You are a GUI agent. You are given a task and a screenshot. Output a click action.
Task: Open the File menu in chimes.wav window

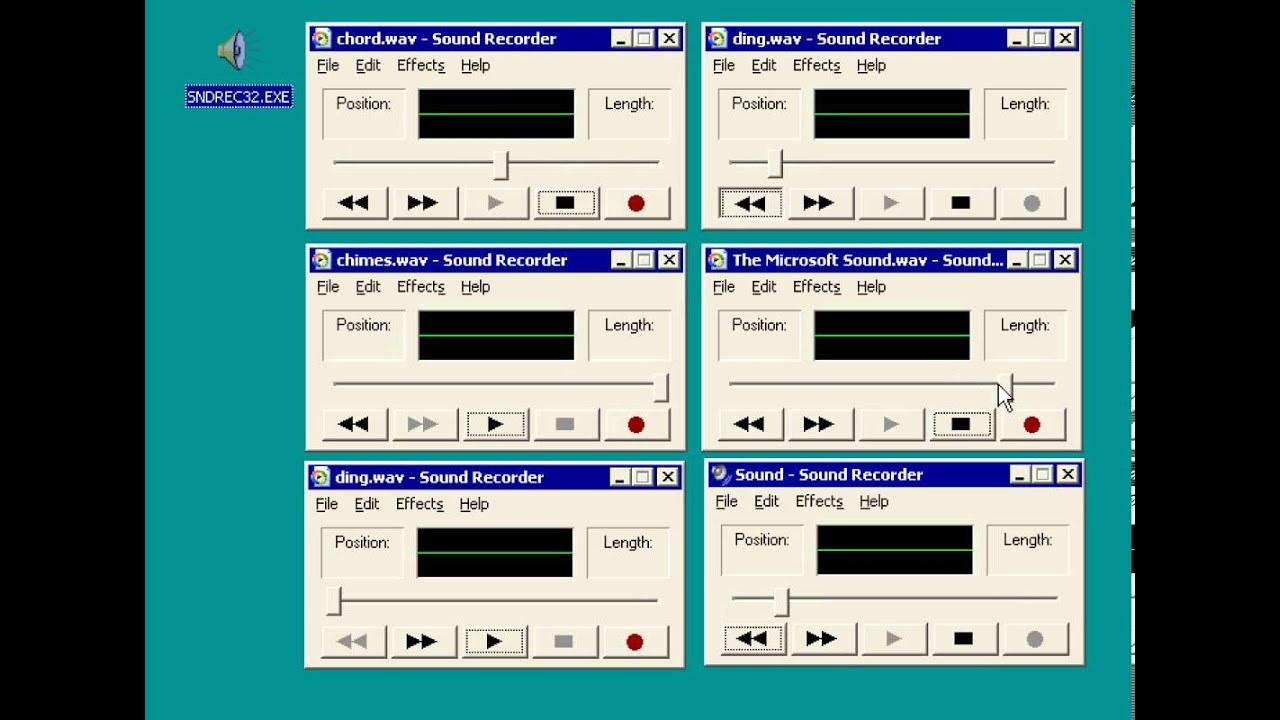coord(328,286)
